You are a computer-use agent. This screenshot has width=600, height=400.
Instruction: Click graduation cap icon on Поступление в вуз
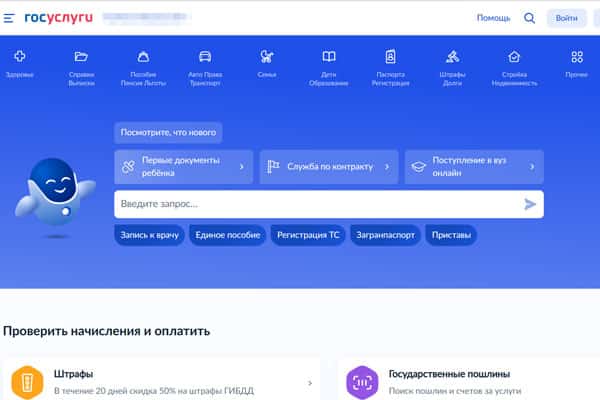click(418, 167)
